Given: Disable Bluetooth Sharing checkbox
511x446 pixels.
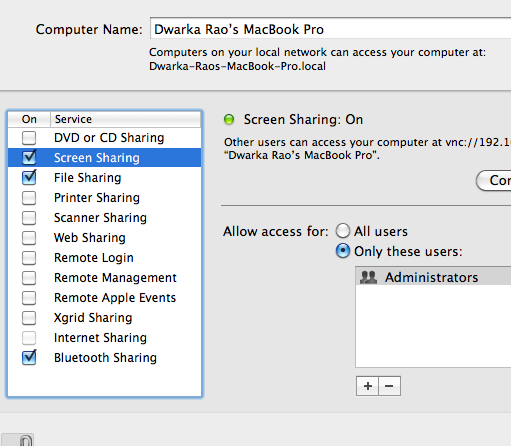Looking at the screenshot, I should pos(29,358).
